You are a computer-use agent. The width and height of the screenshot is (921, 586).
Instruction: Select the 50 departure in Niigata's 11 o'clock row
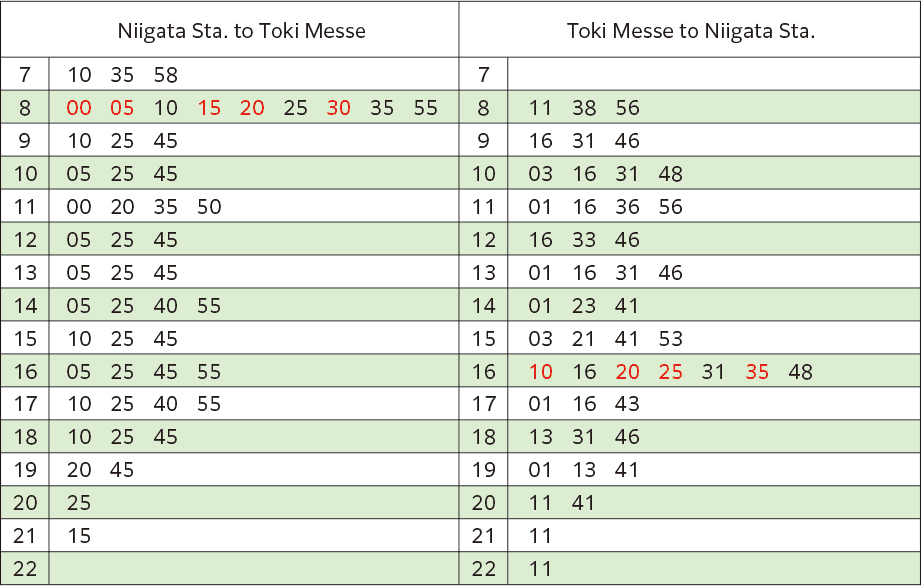[x=210, y=207]
